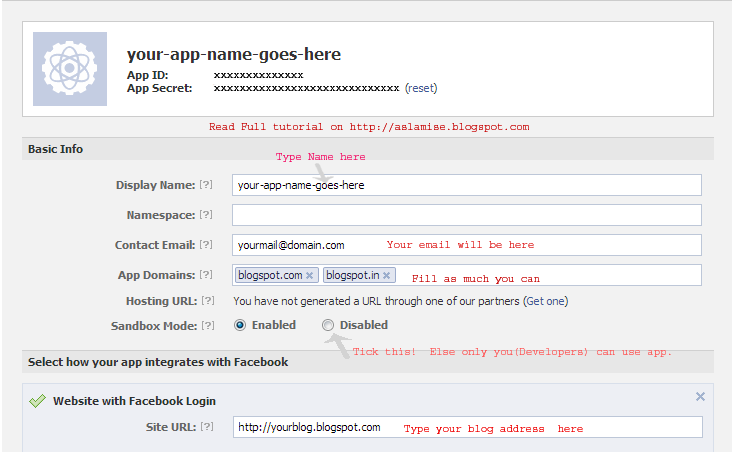Image resolution: width=732 pixels, height=452 pixels.
Task: Focus the empty Namespace input field
Action: 467,215
